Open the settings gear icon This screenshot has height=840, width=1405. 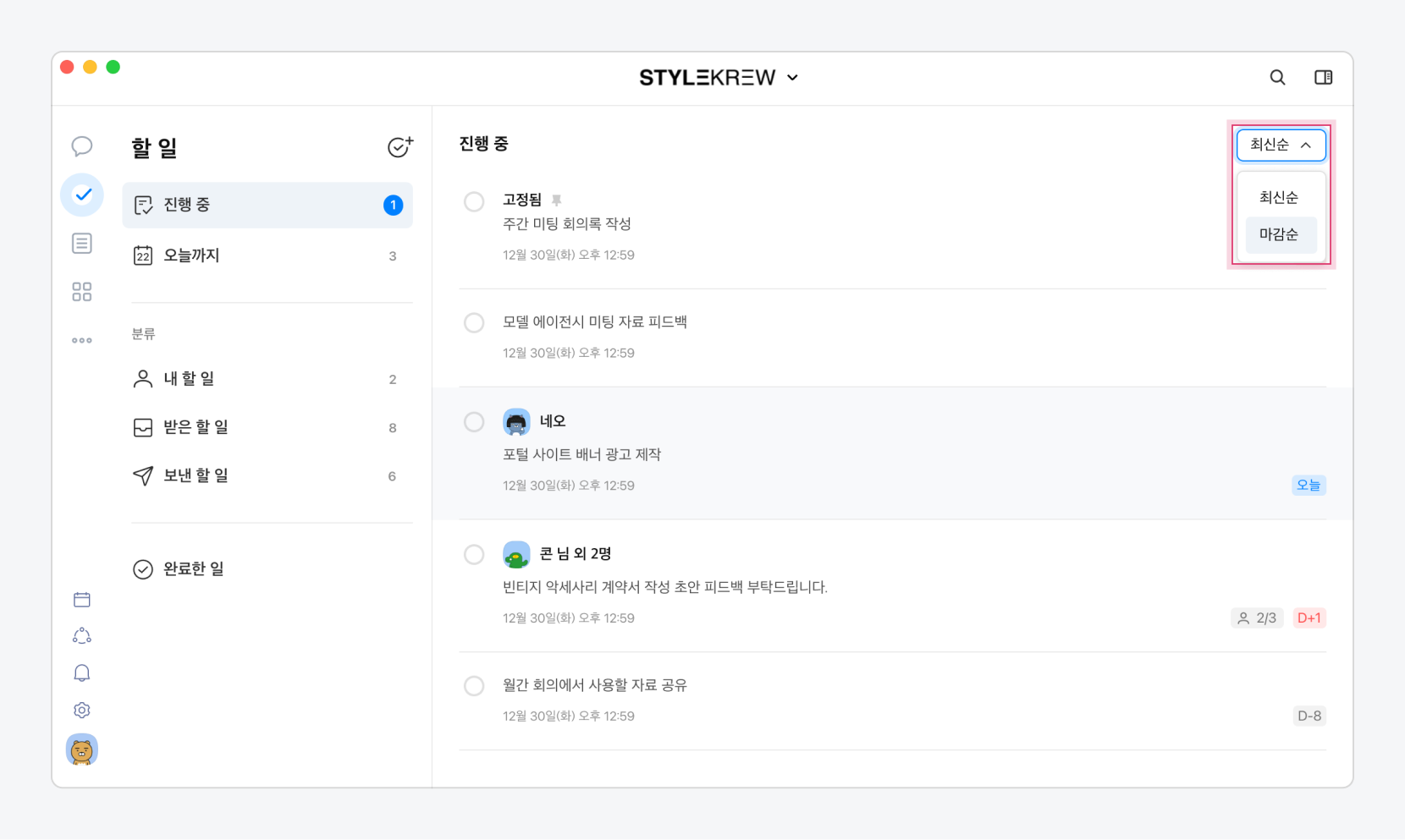pyautogui.click(x=82, y=711)
